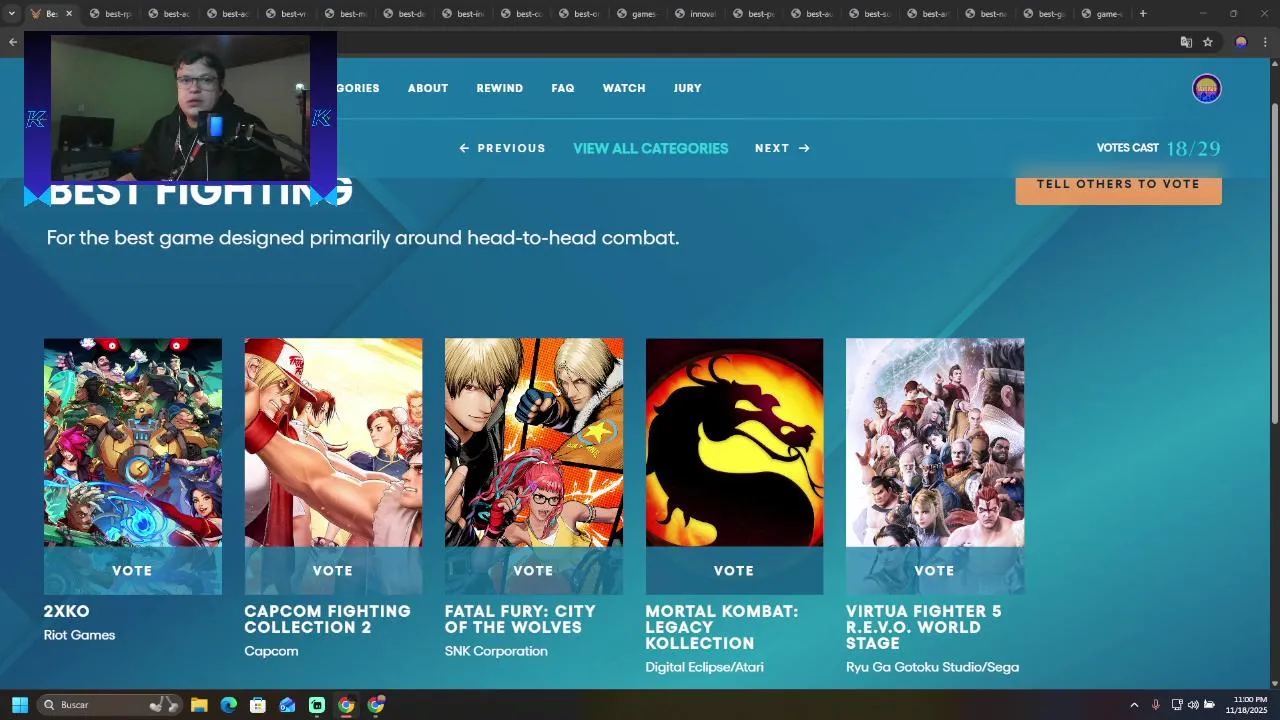Click the translate page icon
This screenshot has height=720, width=1280.
point(1186,42)
